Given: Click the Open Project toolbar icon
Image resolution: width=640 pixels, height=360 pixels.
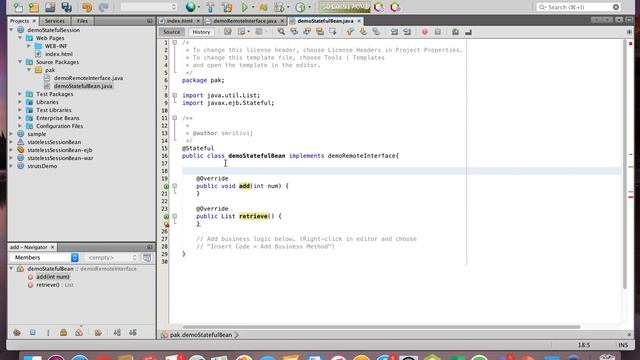Looking at the screenshot, I should [50, 7].
